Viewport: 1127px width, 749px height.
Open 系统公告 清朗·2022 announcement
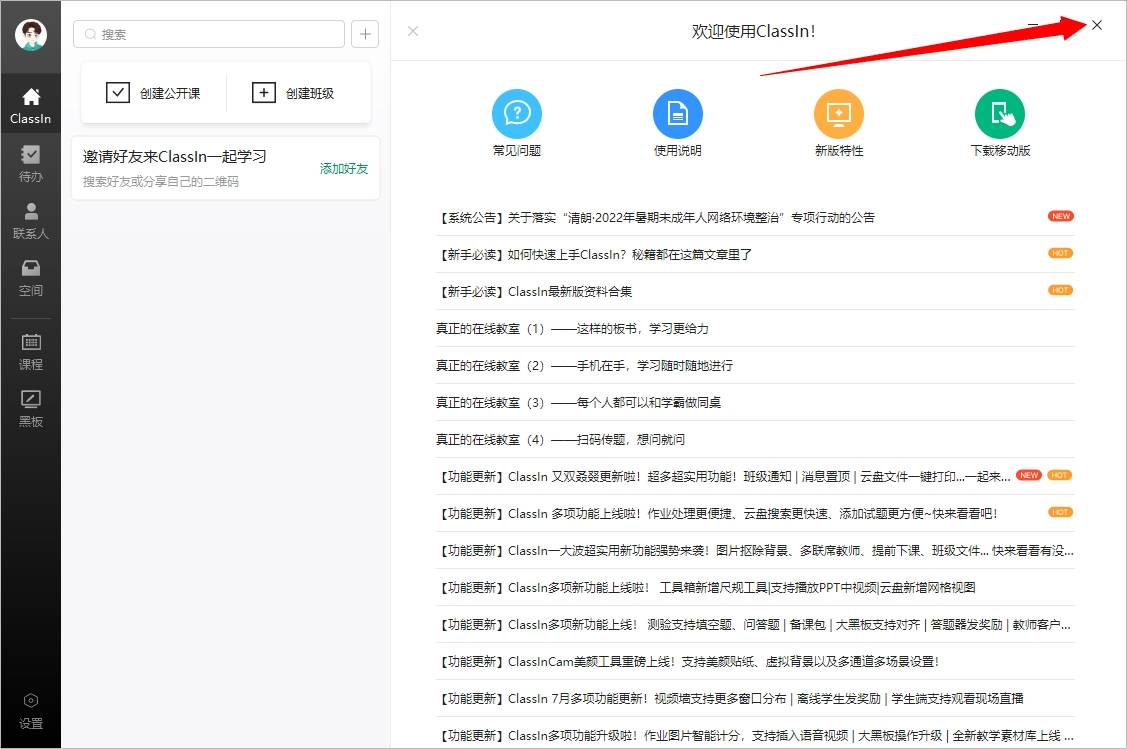[755, 217]
